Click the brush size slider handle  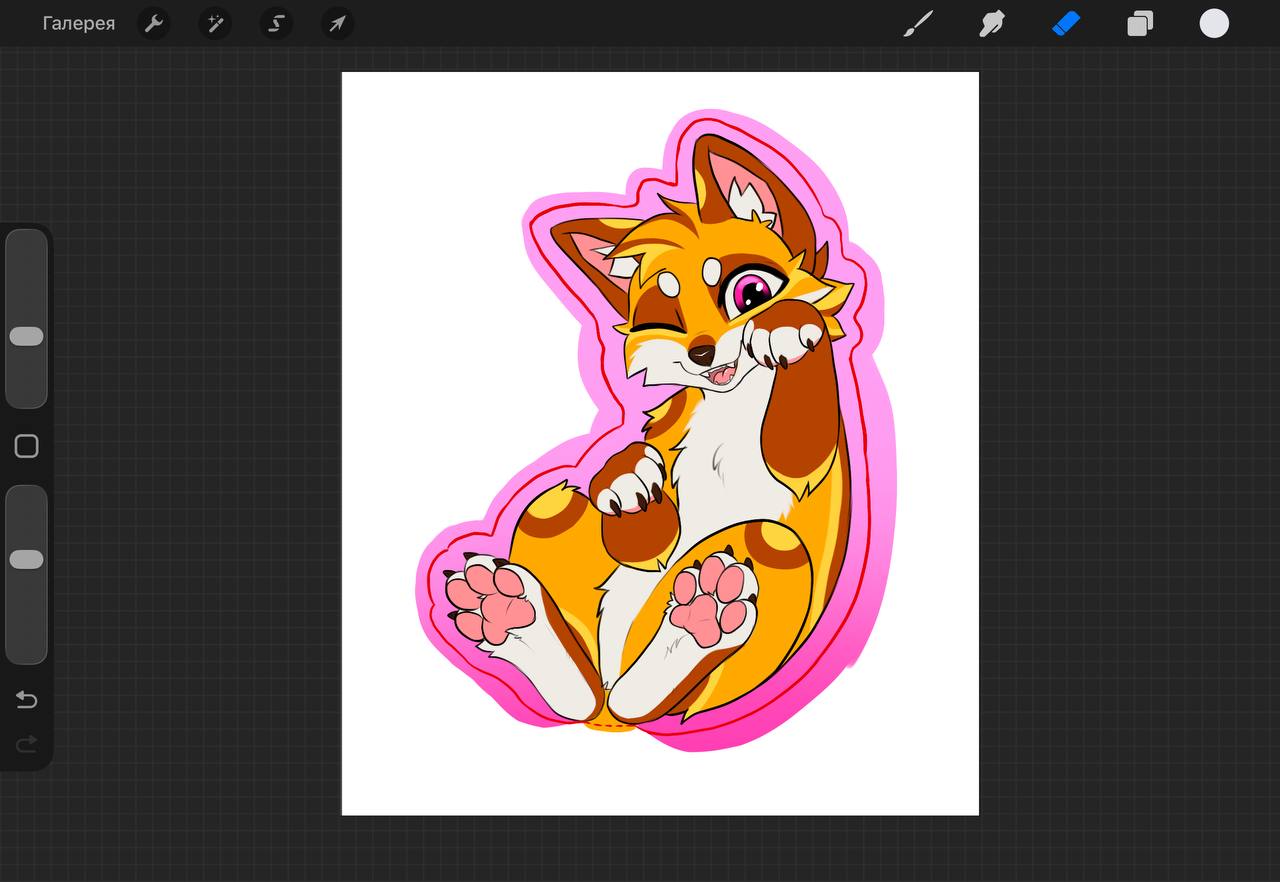point(26,336)
